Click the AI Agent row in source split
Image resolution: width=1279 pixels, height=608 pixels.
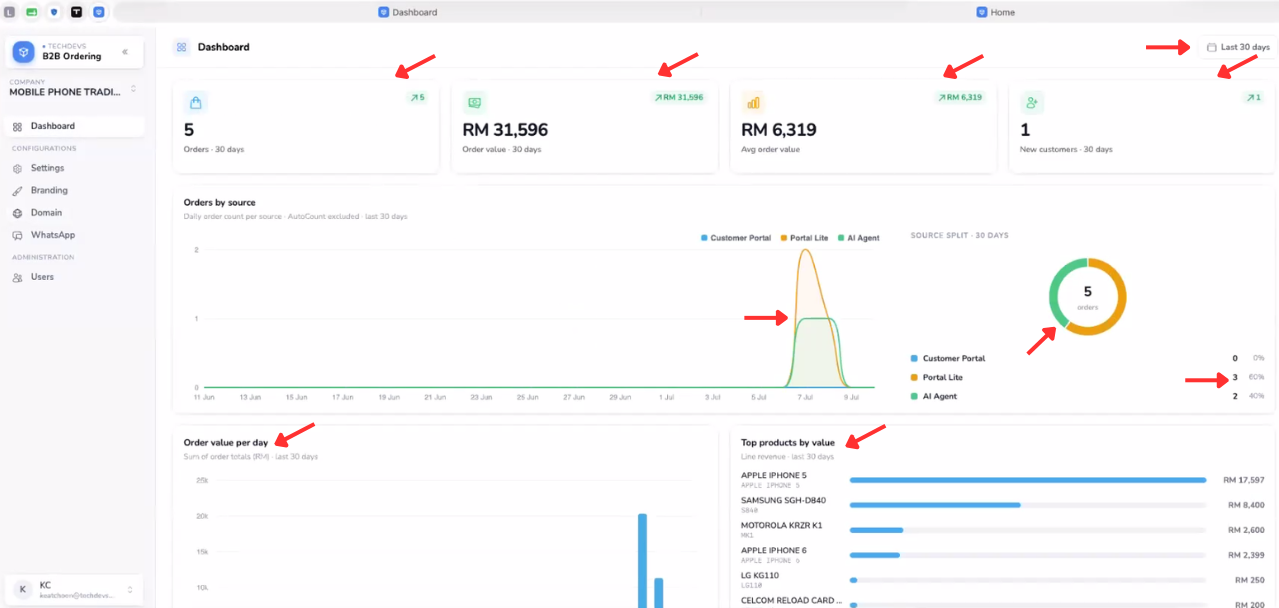tap(1088, 396)
